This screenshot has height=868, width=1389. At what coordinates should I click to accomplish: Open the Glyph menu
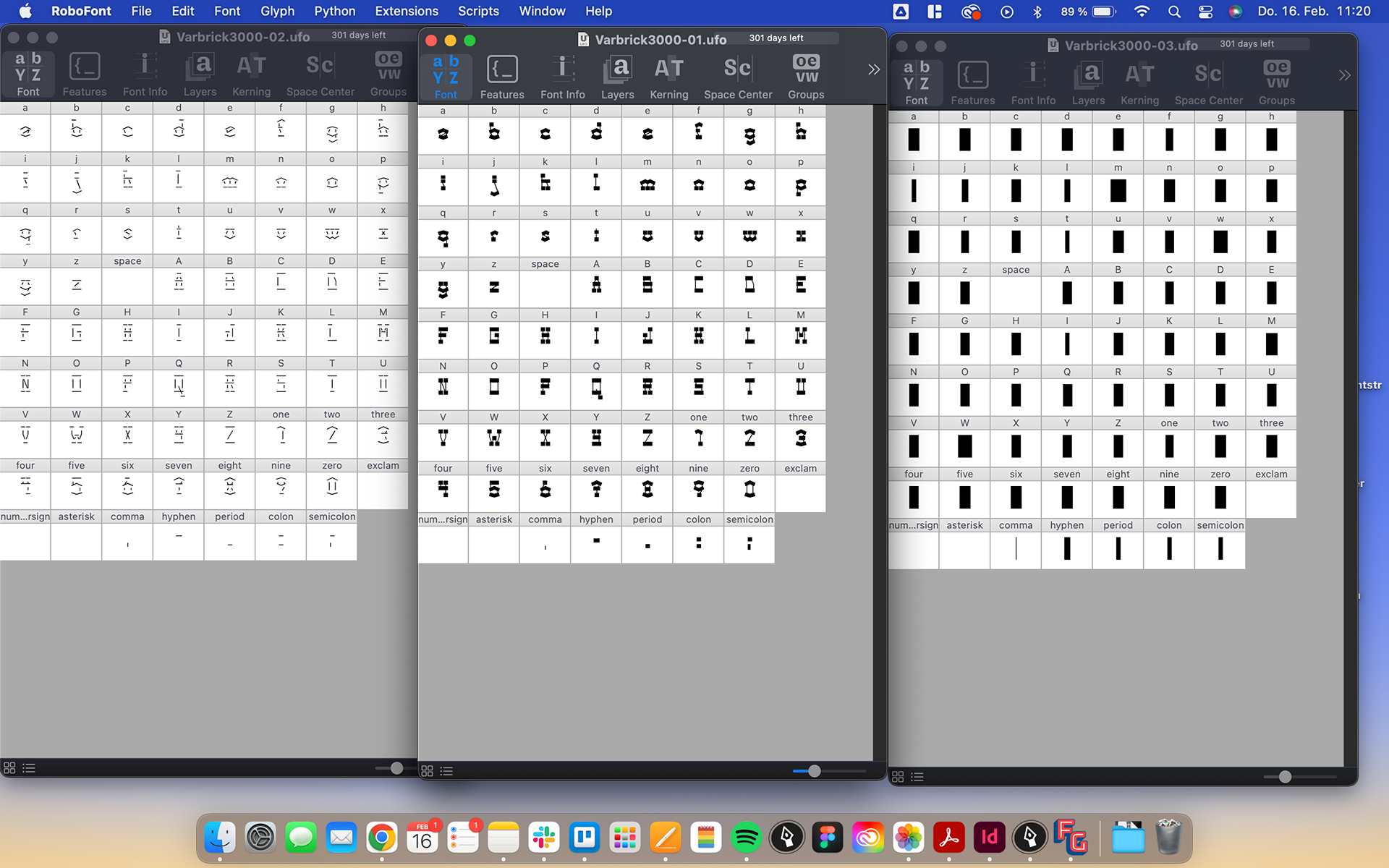click(277, 12)
